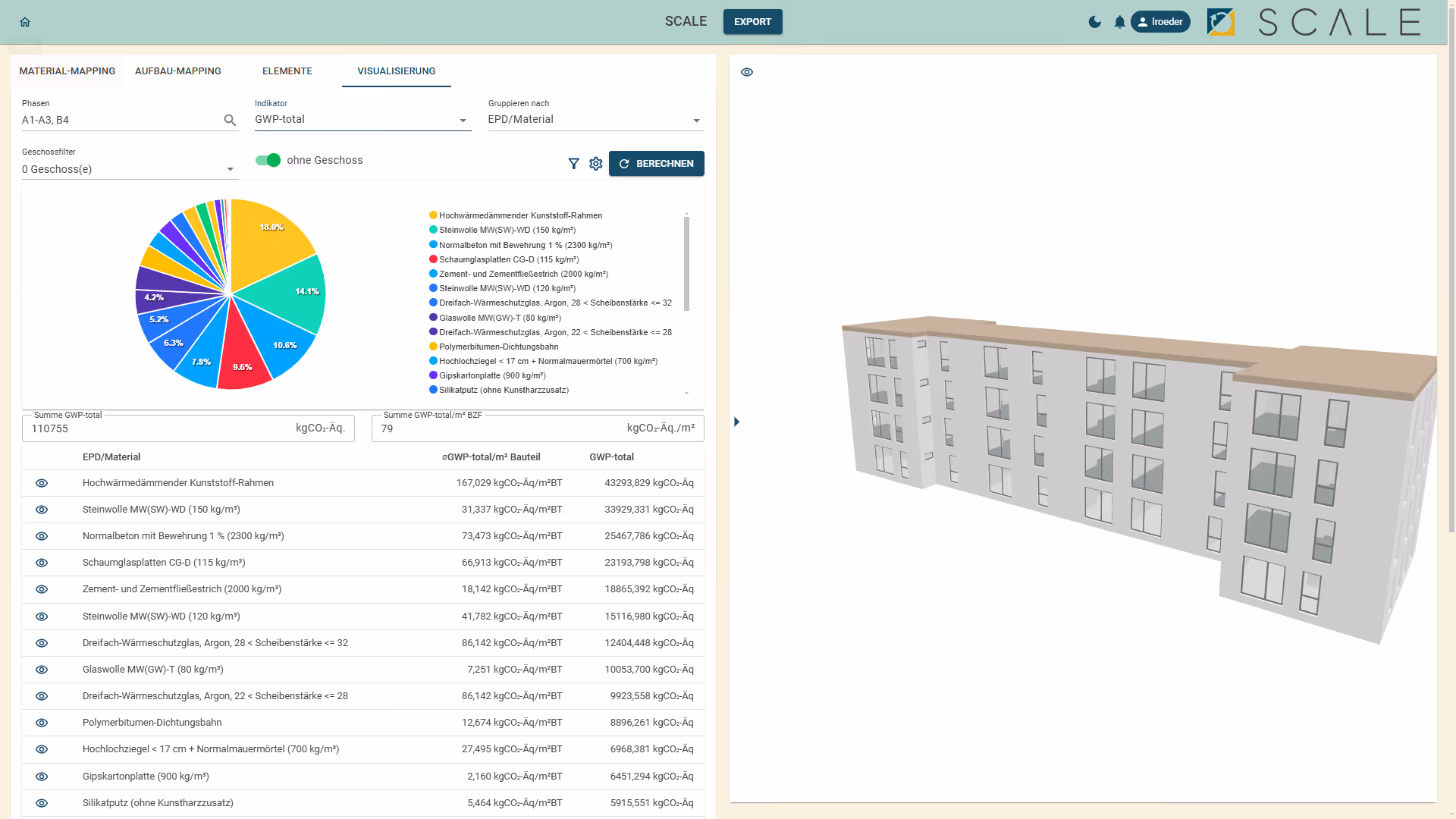The image size is (1456, 819).
Task: Click search icon in Phasen field
Action: click(x=230, y=121)
